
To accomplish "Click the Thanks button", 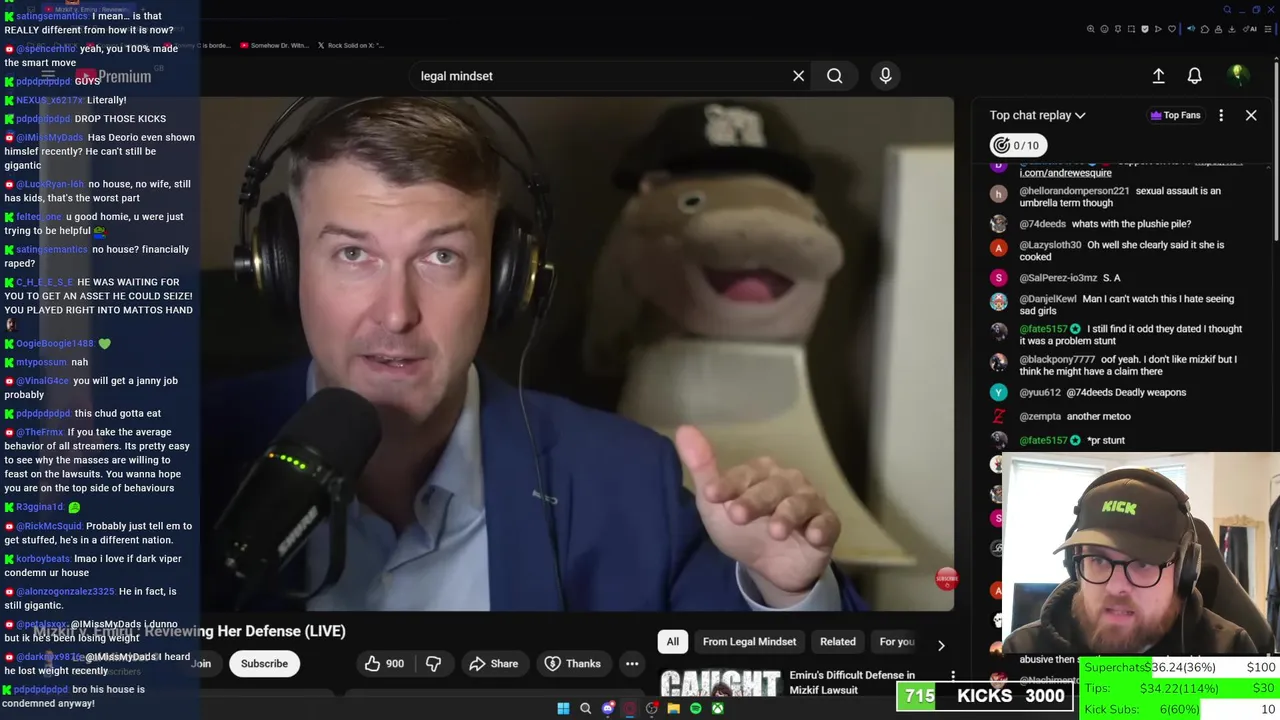I will pyautogui.click(x=572, y=663).
